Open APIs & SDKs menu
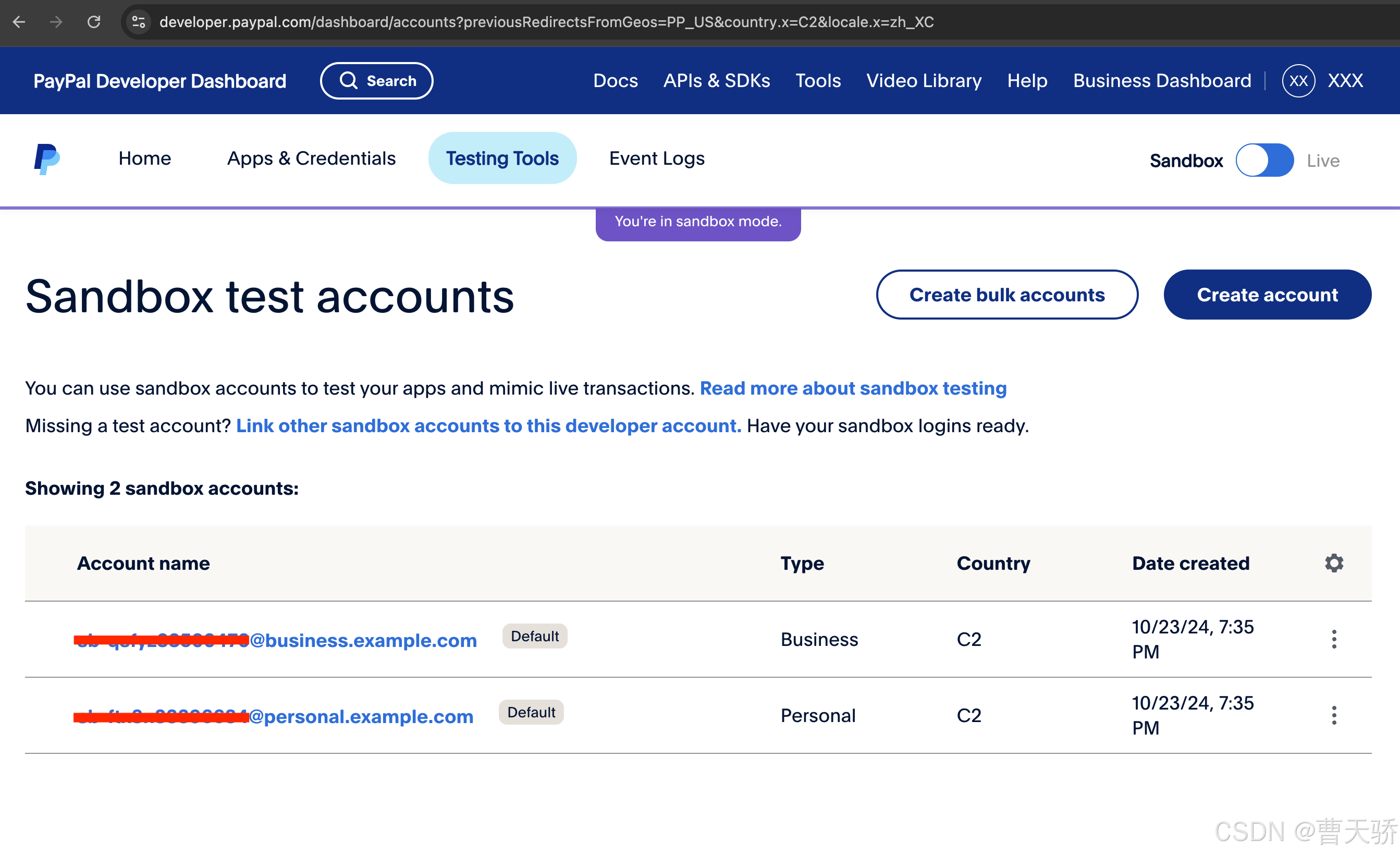Viewport: 1400px width, 855px height. pos(717,81)
